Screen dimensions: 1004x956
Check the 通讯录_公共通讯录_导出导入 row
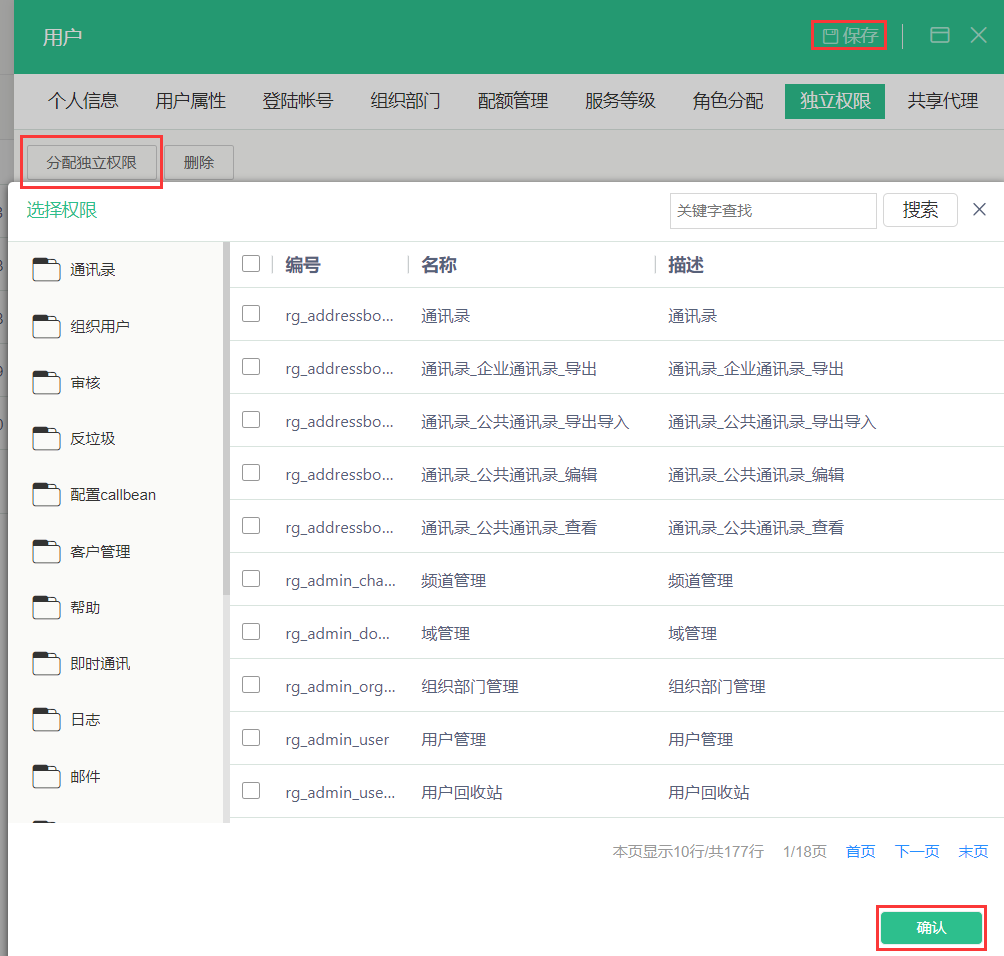point(251,419)
